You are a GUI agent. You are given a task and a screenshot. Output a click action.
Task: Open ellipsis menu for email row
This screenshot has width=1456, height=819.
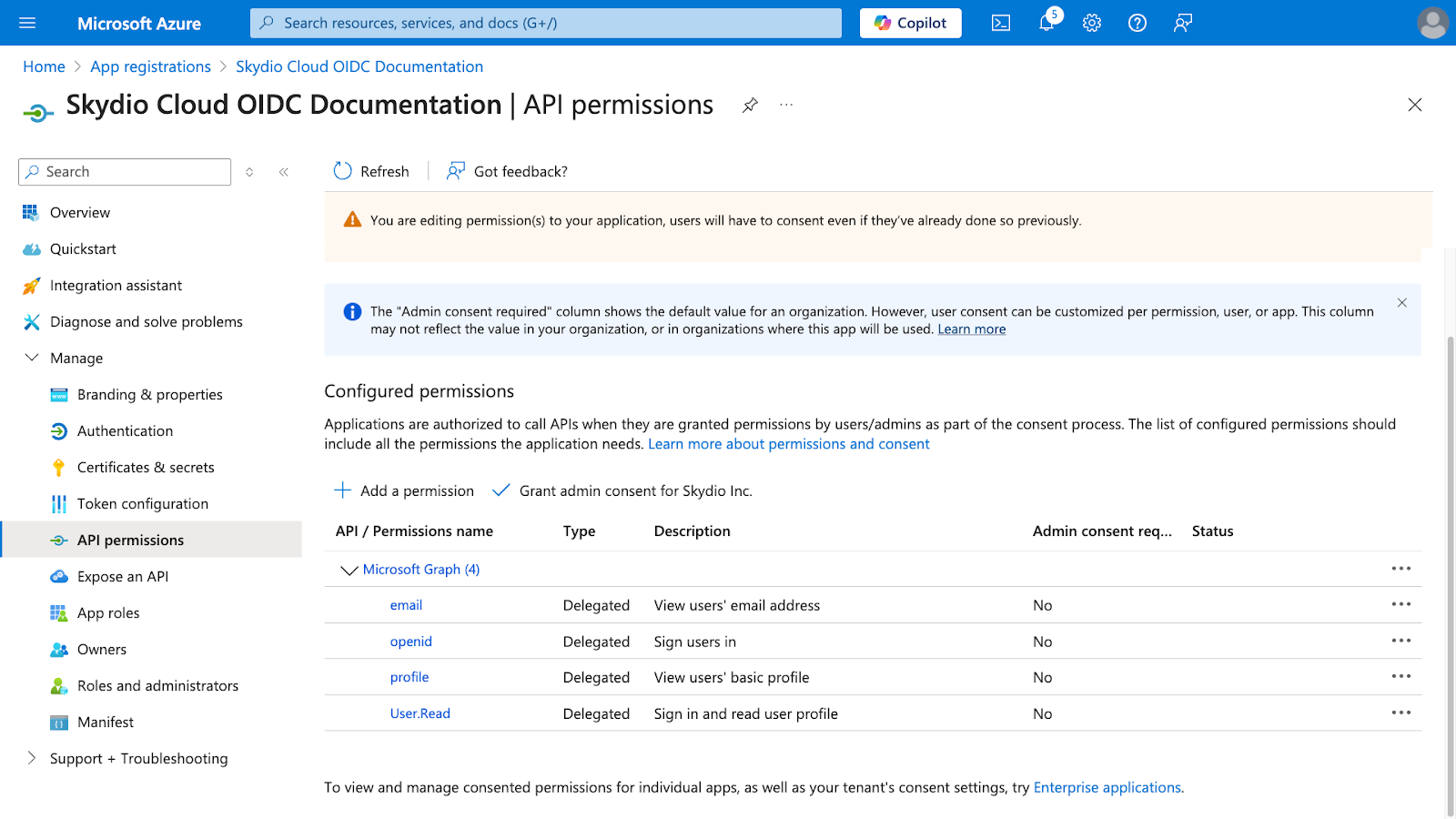tap(1401, 604)
